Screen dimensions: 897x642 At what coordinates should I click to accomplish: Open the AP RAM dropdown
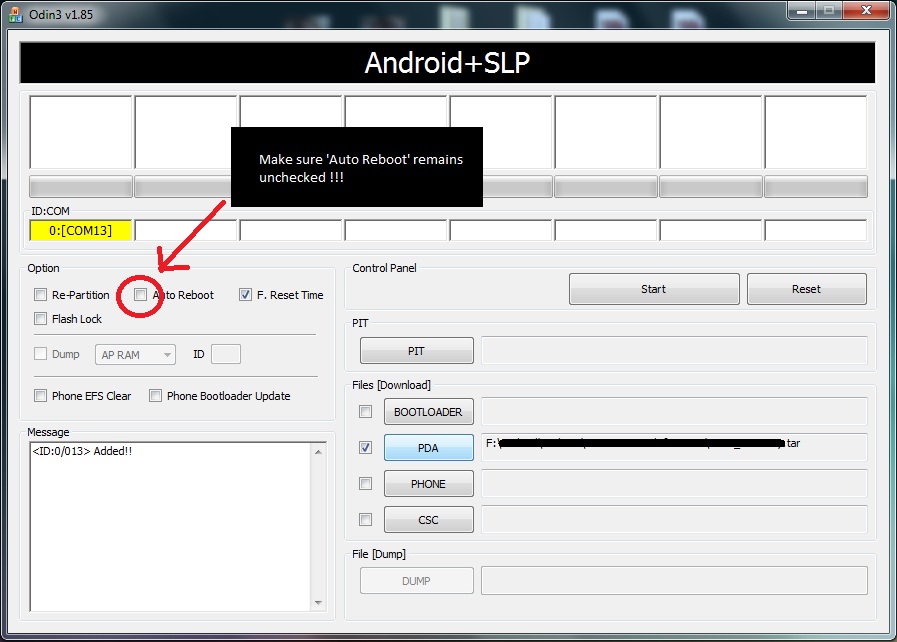pos(136,355)
